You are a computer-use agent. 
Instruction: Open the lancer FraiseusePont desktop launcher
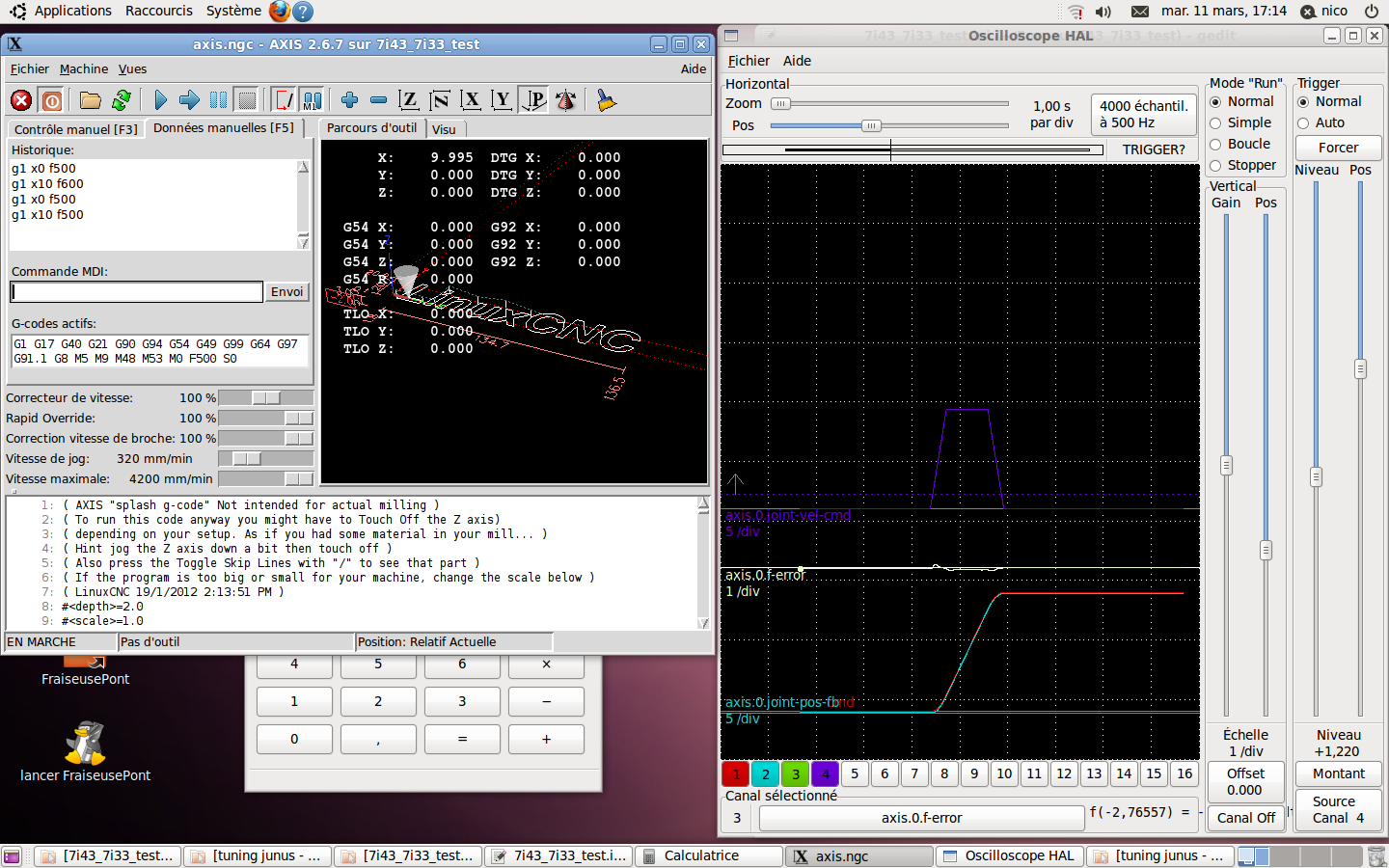(x=85, y=752)
